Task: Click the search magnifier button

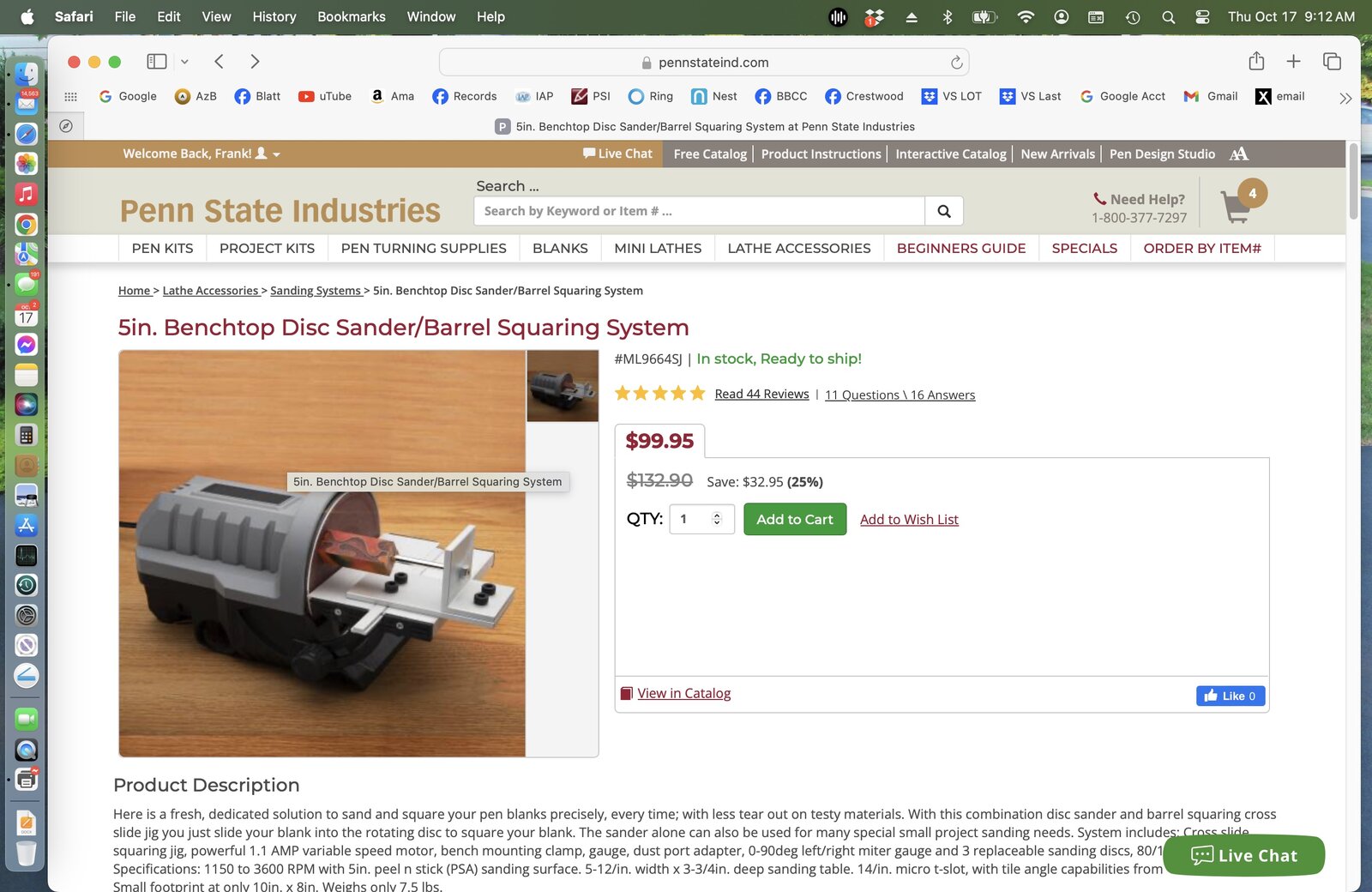Action: 944,211
